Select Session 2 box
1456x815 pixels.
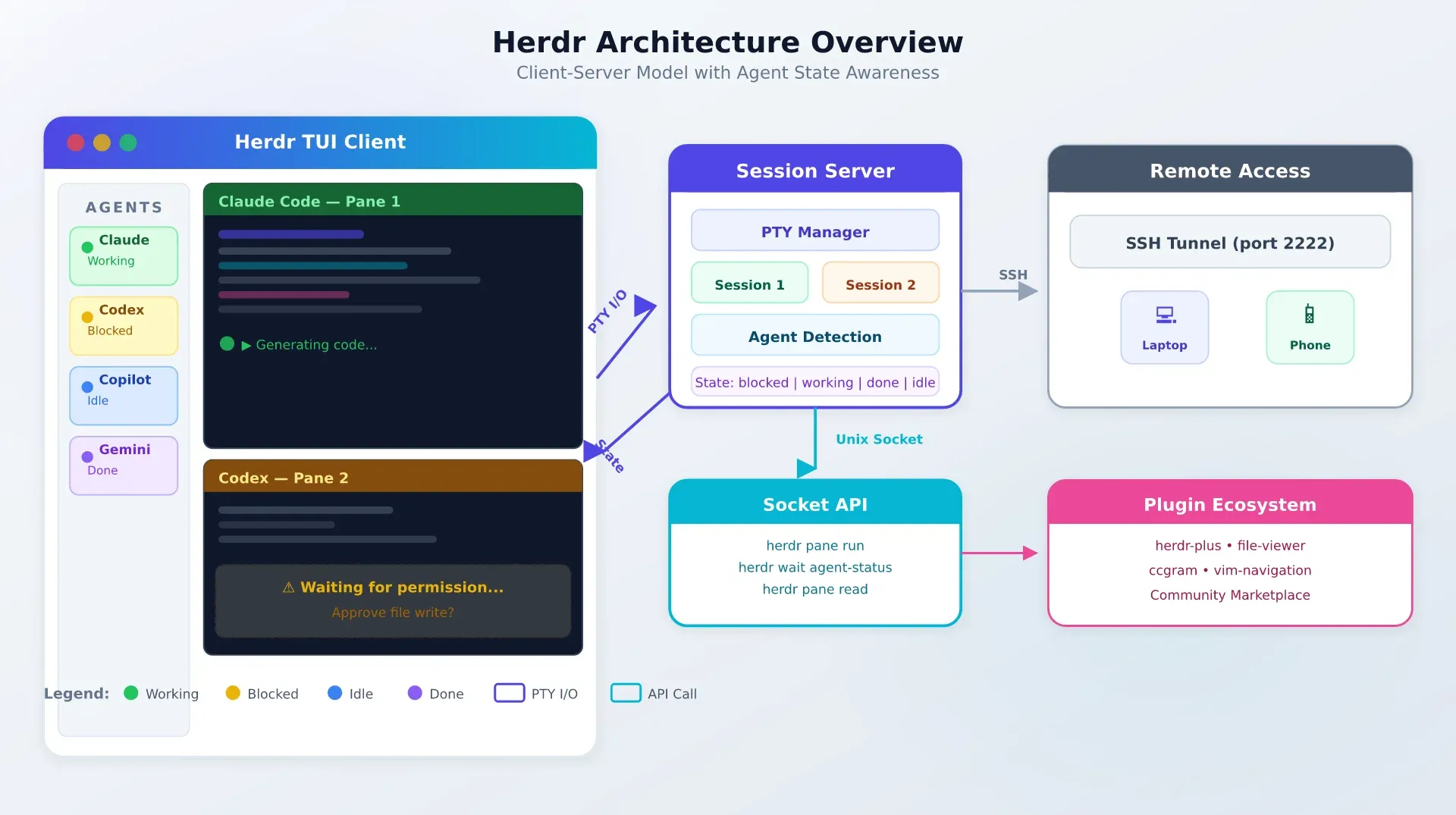[x=880, y=284]
